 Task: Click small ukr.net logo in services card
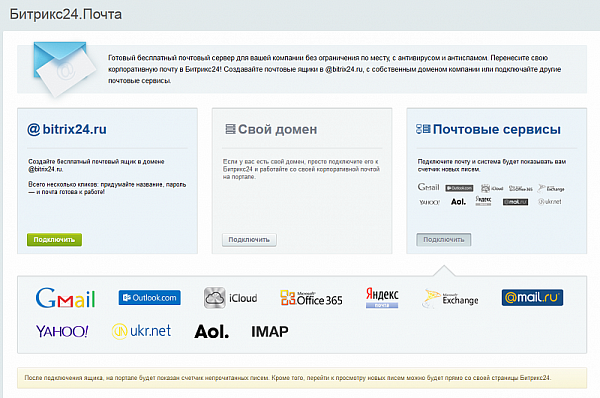pyautogui.click(x=550, y=201)
